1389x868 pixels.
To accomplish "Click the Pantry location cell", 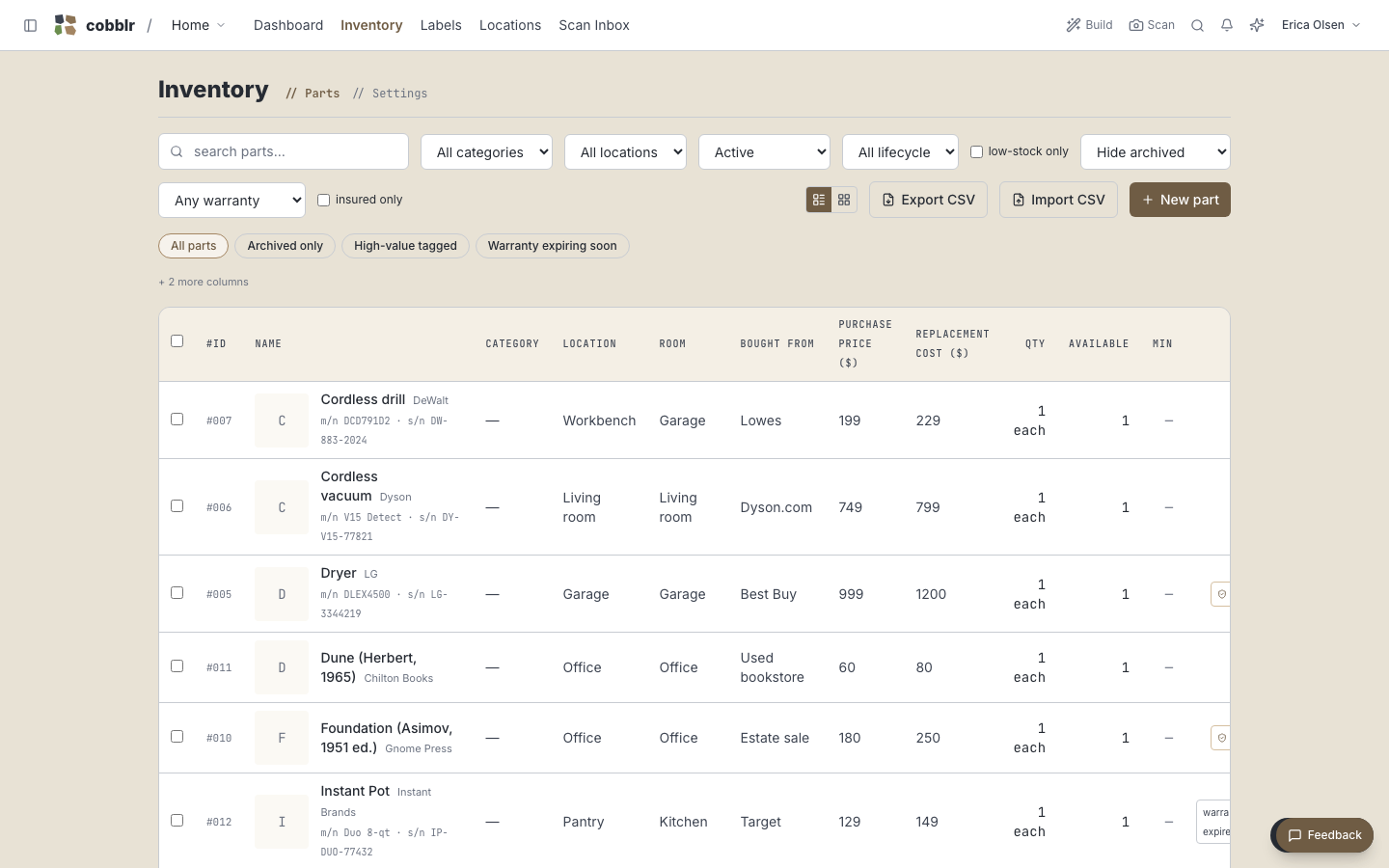I will (x=584, y=822).
